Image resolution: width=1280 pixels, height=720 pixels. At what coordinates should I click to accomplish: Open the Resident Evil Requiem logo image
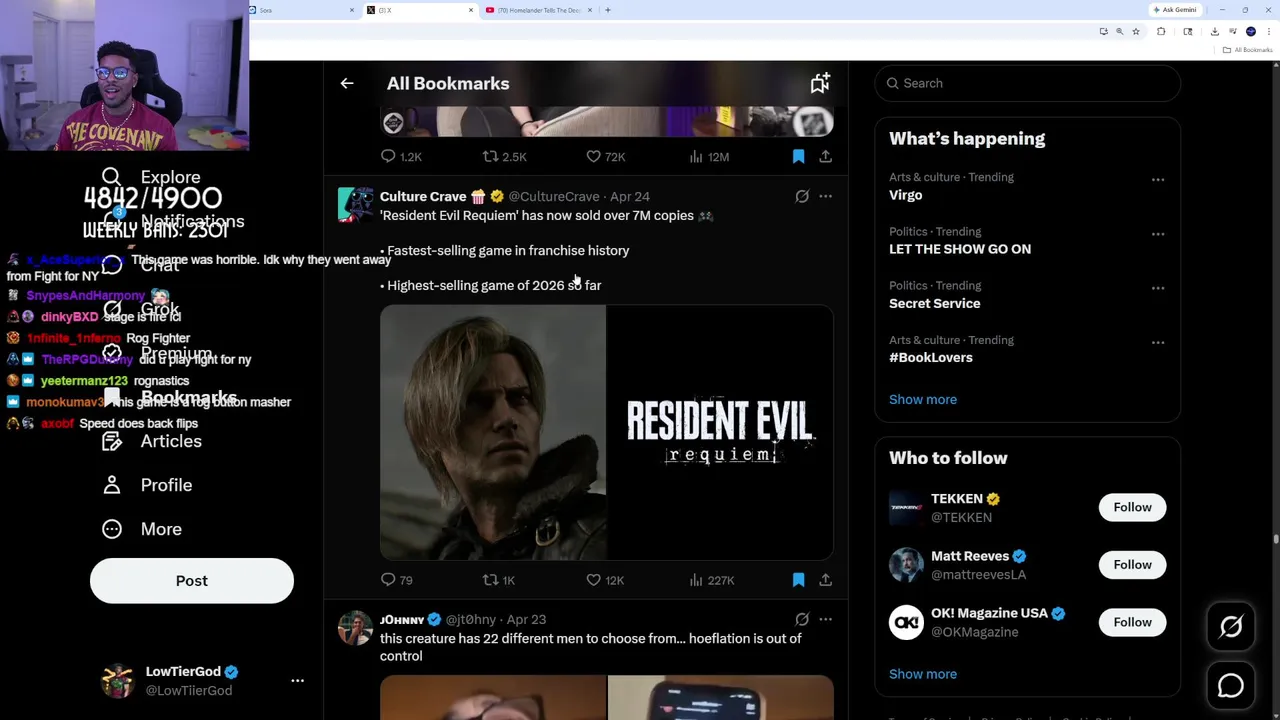pos(720,432)
